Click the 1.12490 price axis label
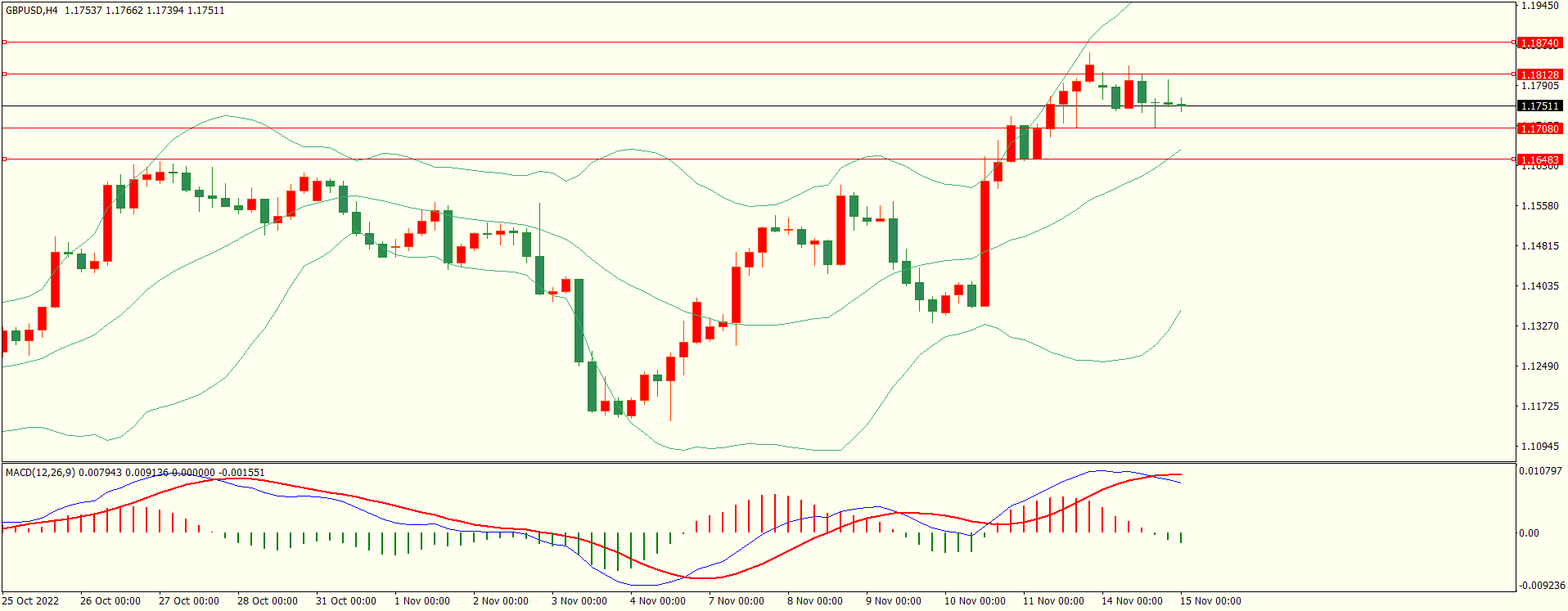 coord(1539,366)
